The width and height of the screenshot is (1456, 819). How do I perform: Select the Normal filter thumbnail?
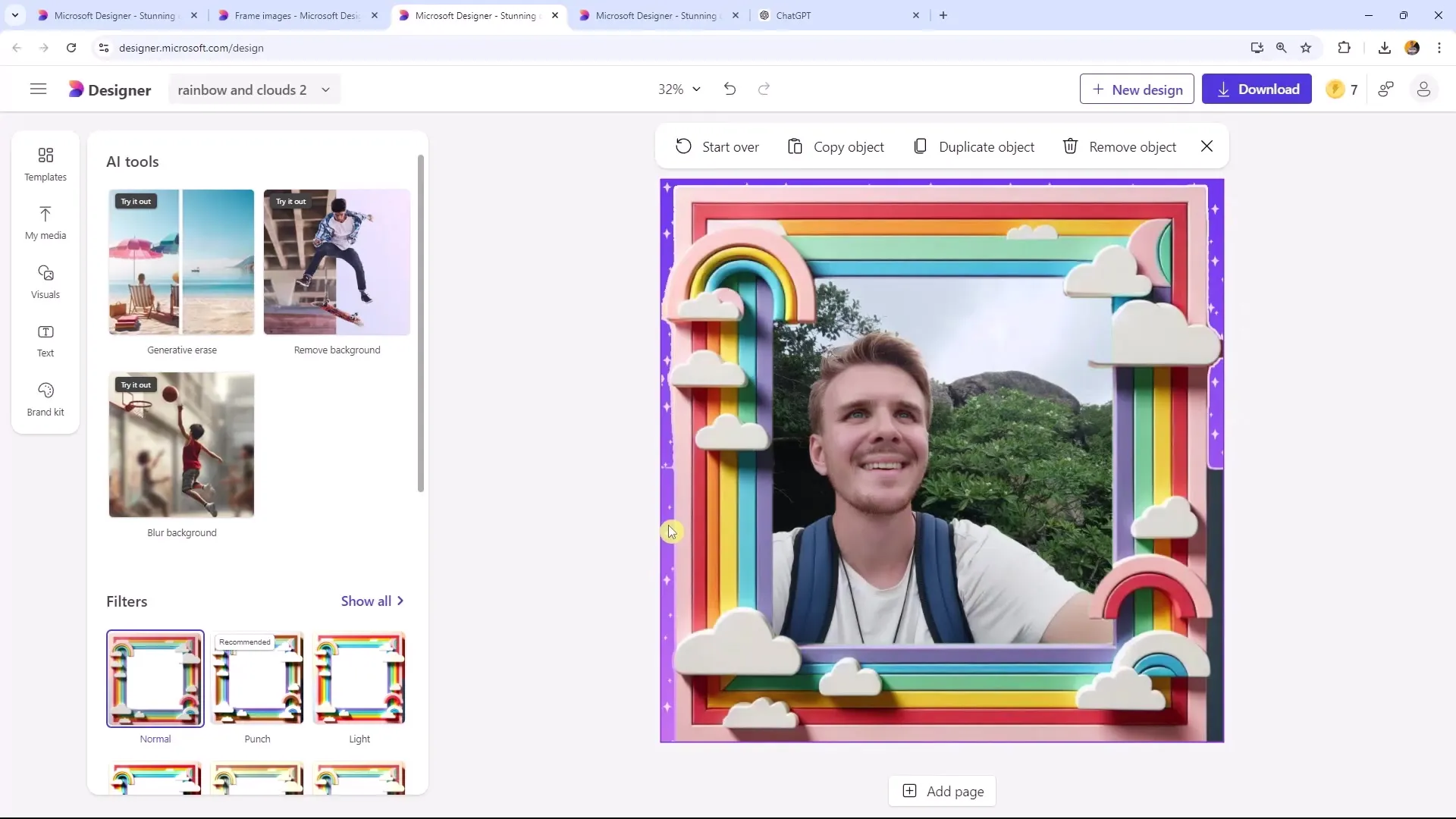pos(155,679)
